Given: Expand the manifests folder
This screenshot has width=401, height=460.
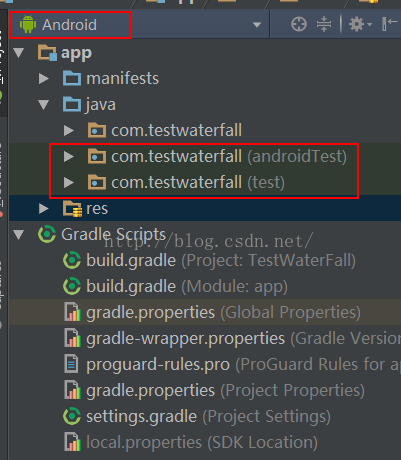Looking at the screenshot, I should coord(44,79).
